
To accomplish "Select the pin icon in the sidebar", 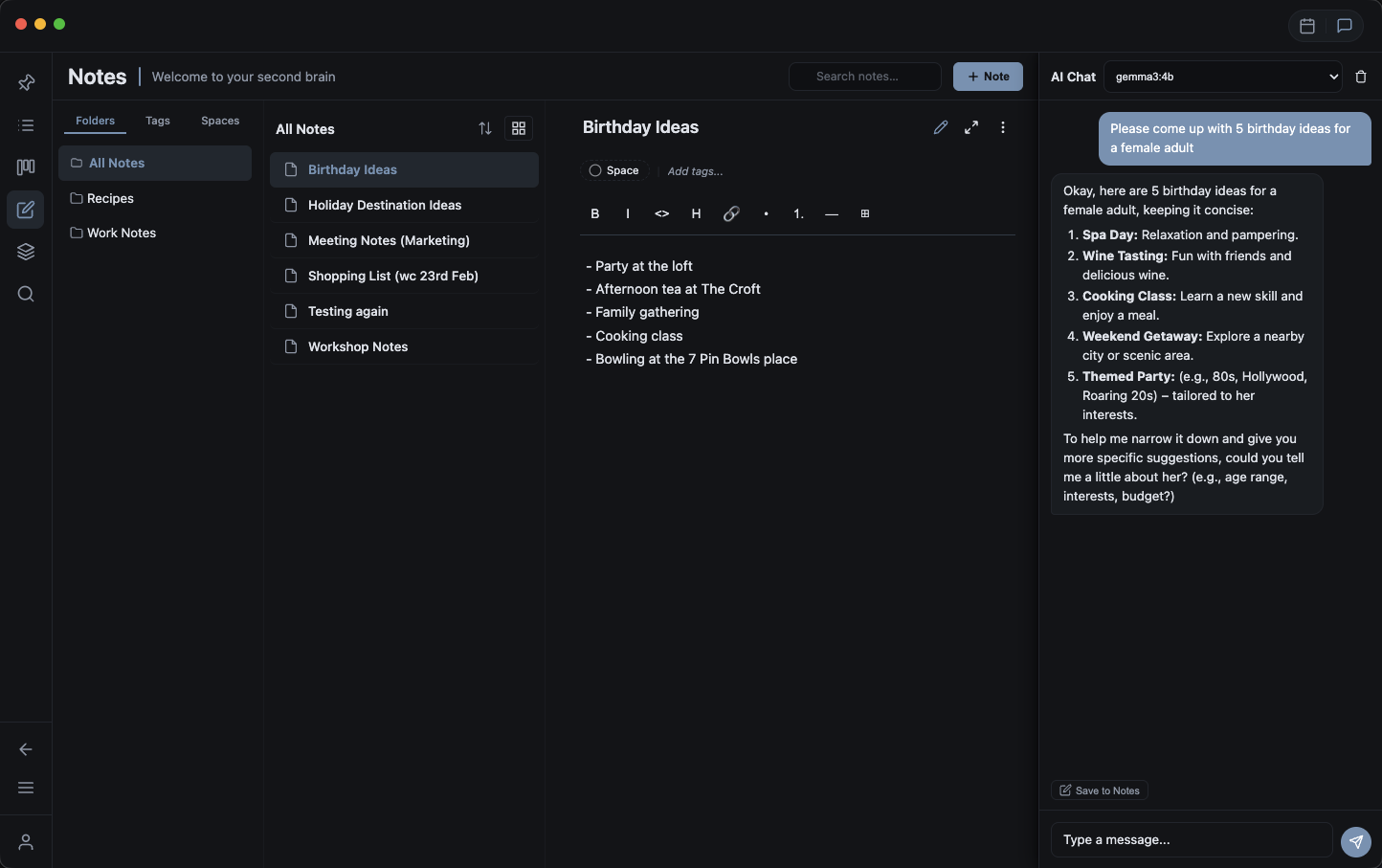I will click(x=26, y=82).
